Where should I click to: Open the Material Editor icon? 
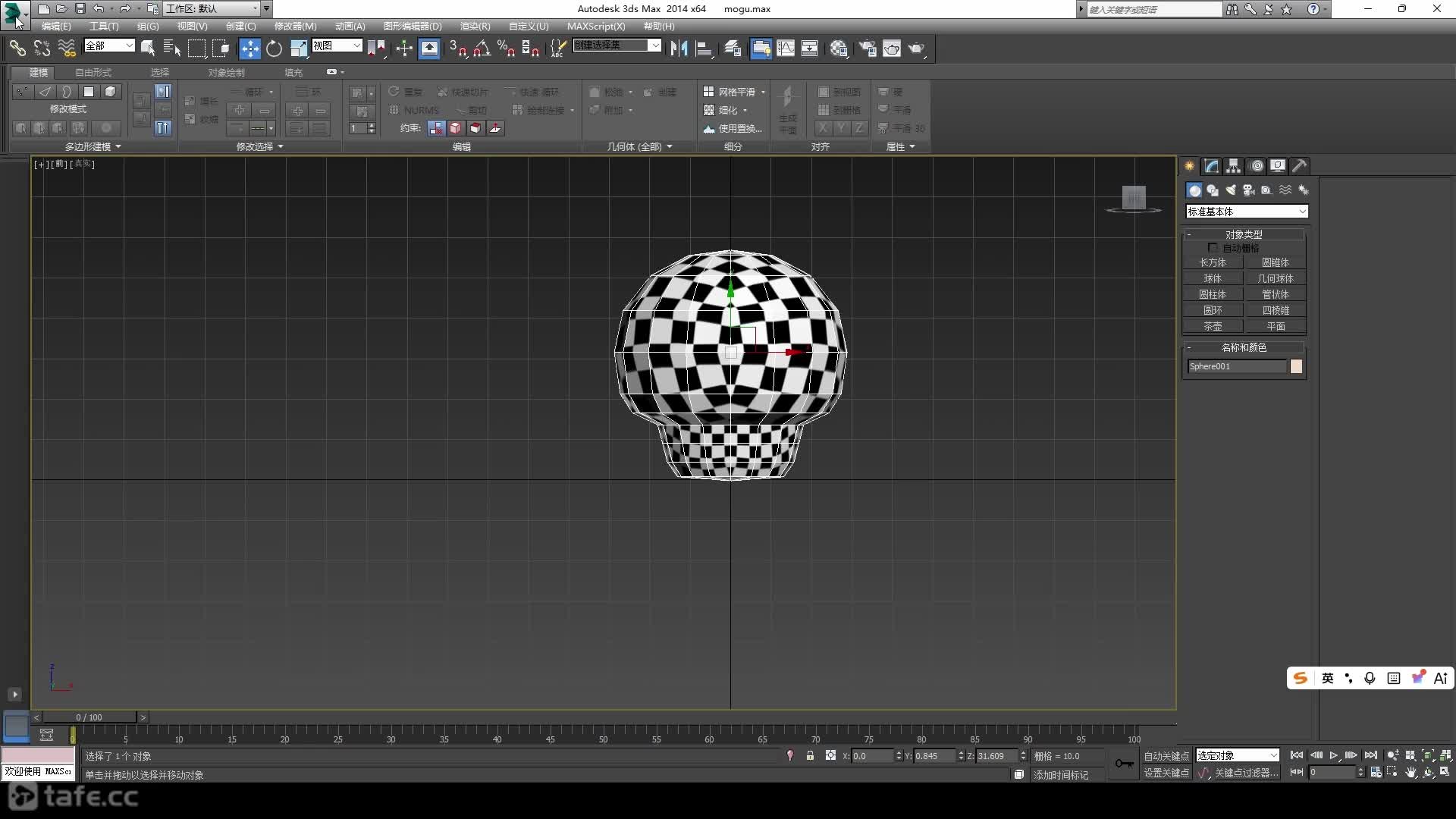838,49
